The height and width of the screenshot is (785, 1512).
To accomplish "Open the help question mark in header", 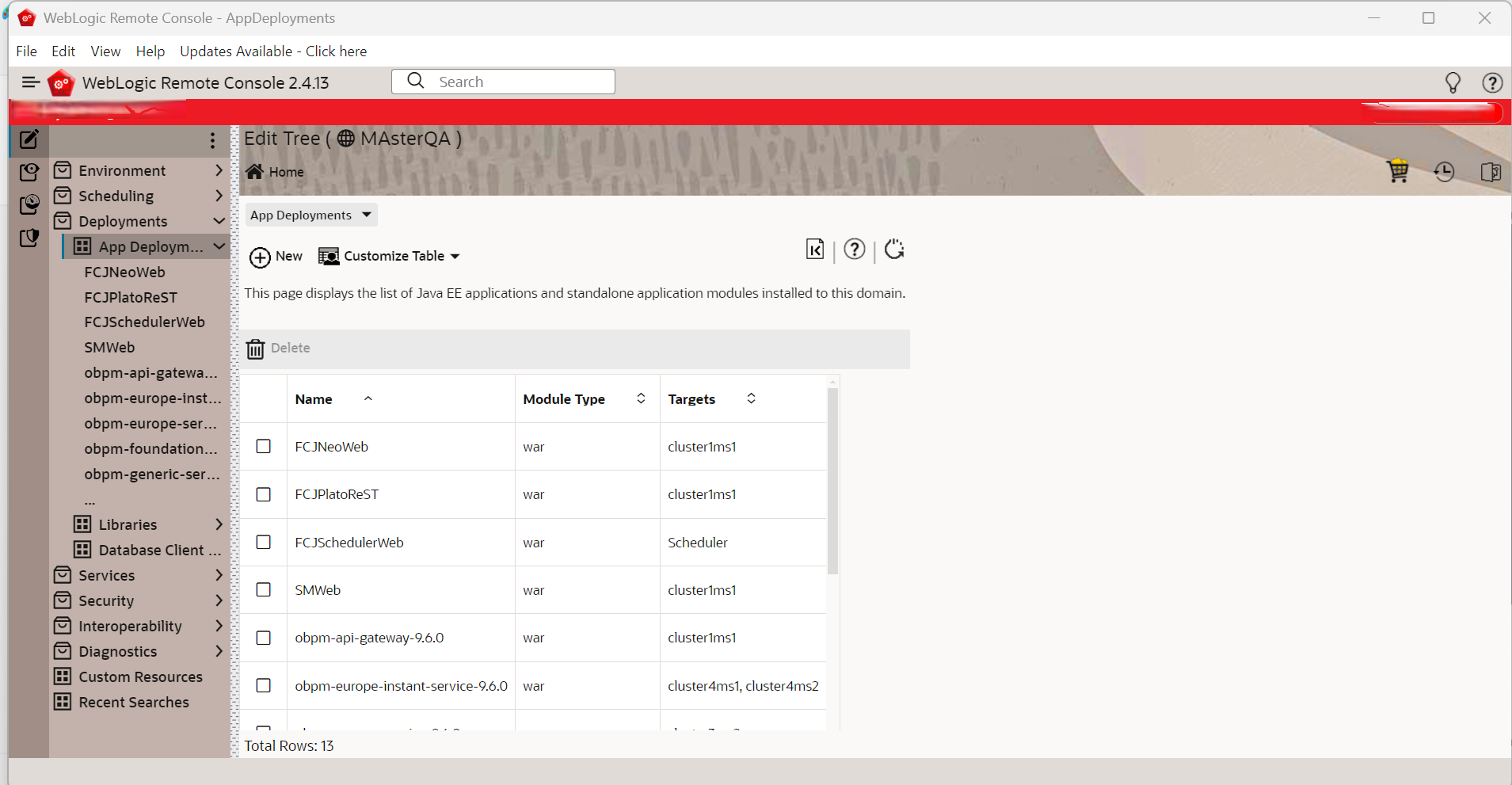I will [x=1492, y=82].
